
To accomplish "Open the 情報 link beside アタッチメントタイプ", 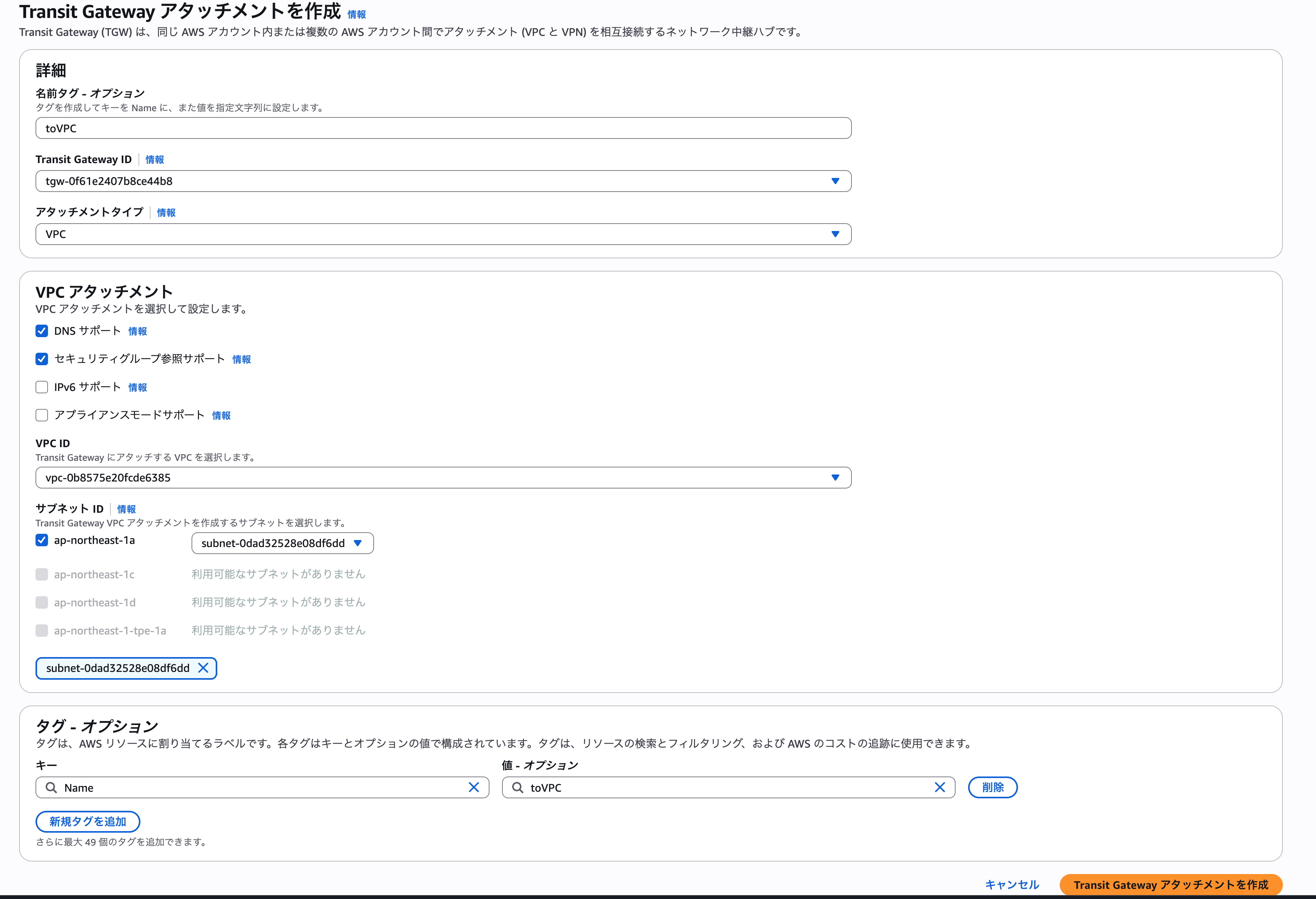I will coord(166,212).
